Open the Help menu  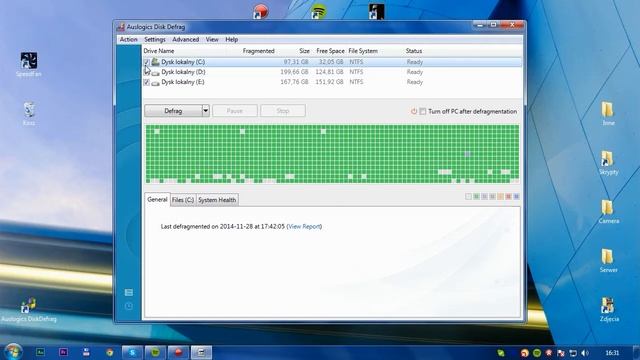(x=231, y=40)
